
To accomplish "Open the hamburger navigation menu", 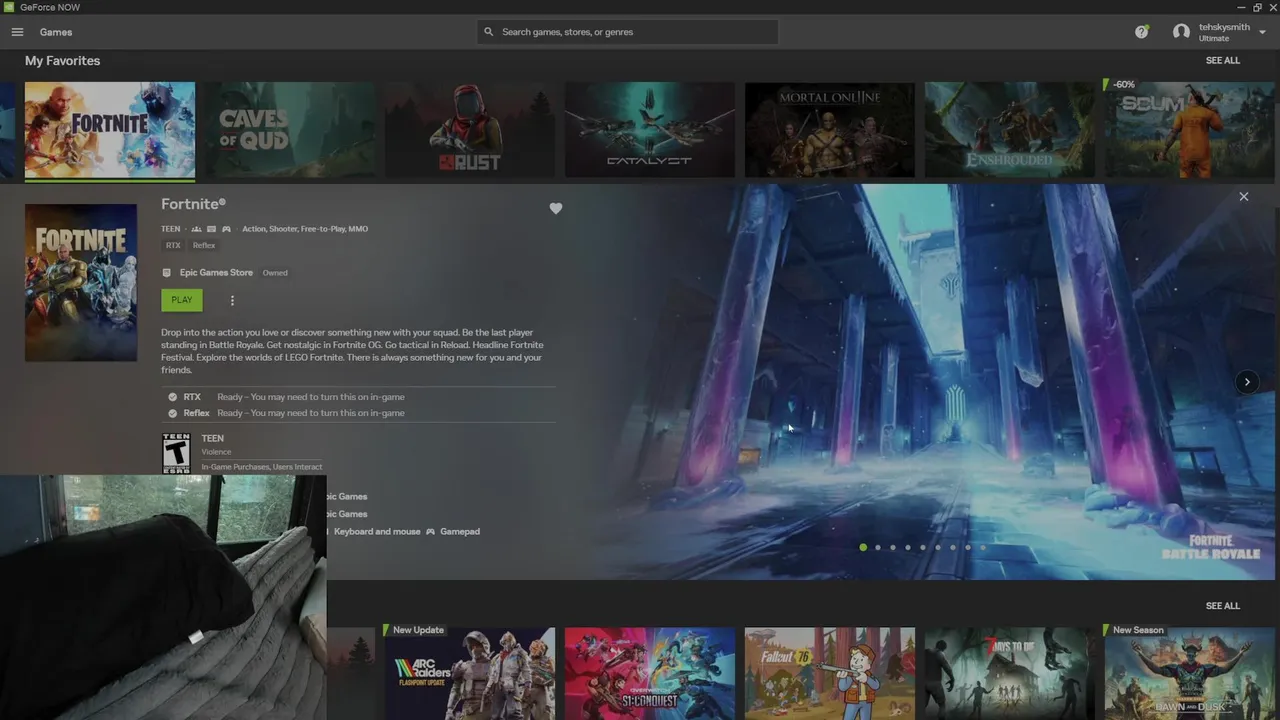I will pos(17,32).
